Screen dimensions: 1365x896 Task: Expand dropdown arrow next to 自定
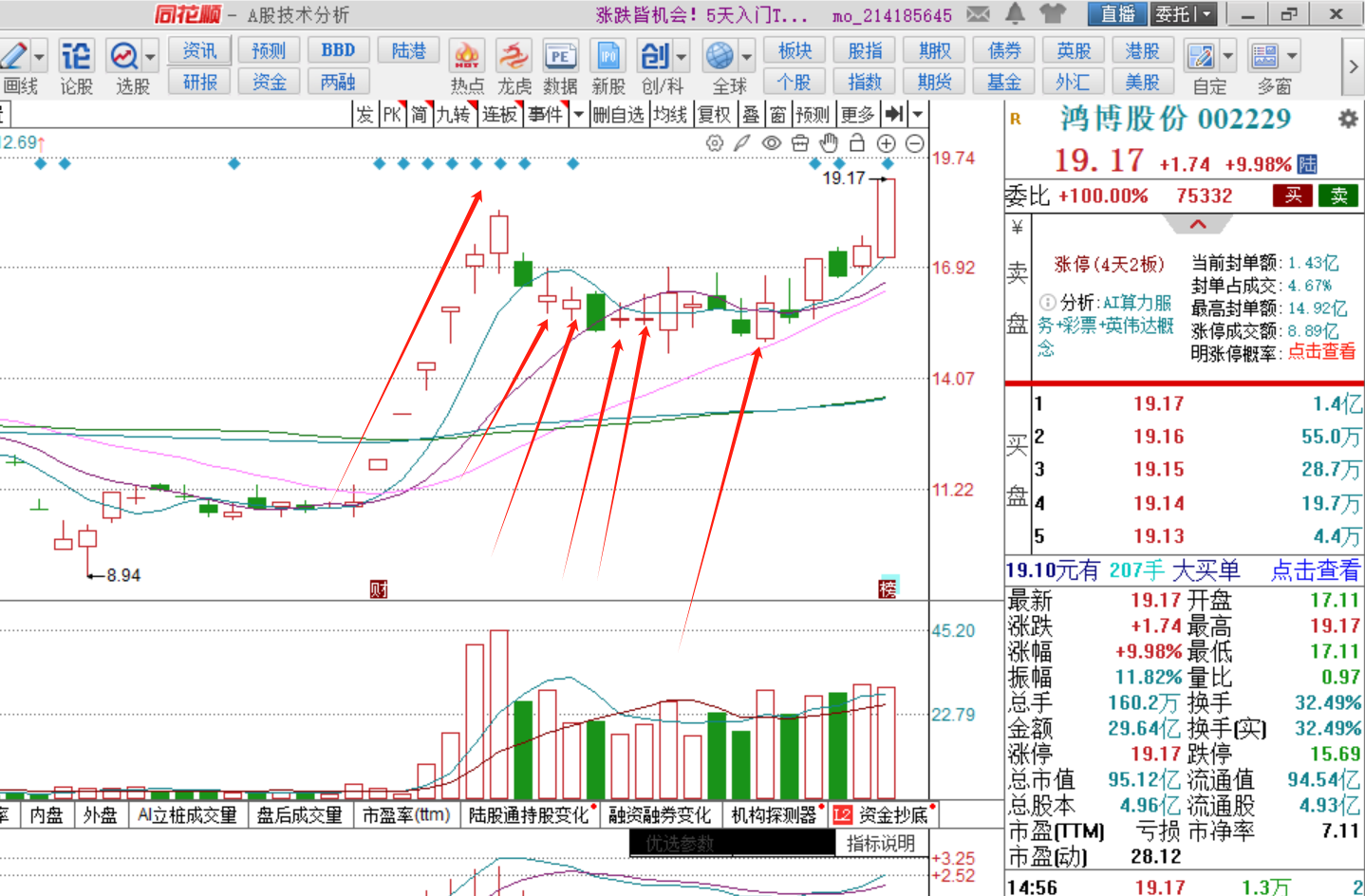coord(1228,57)
